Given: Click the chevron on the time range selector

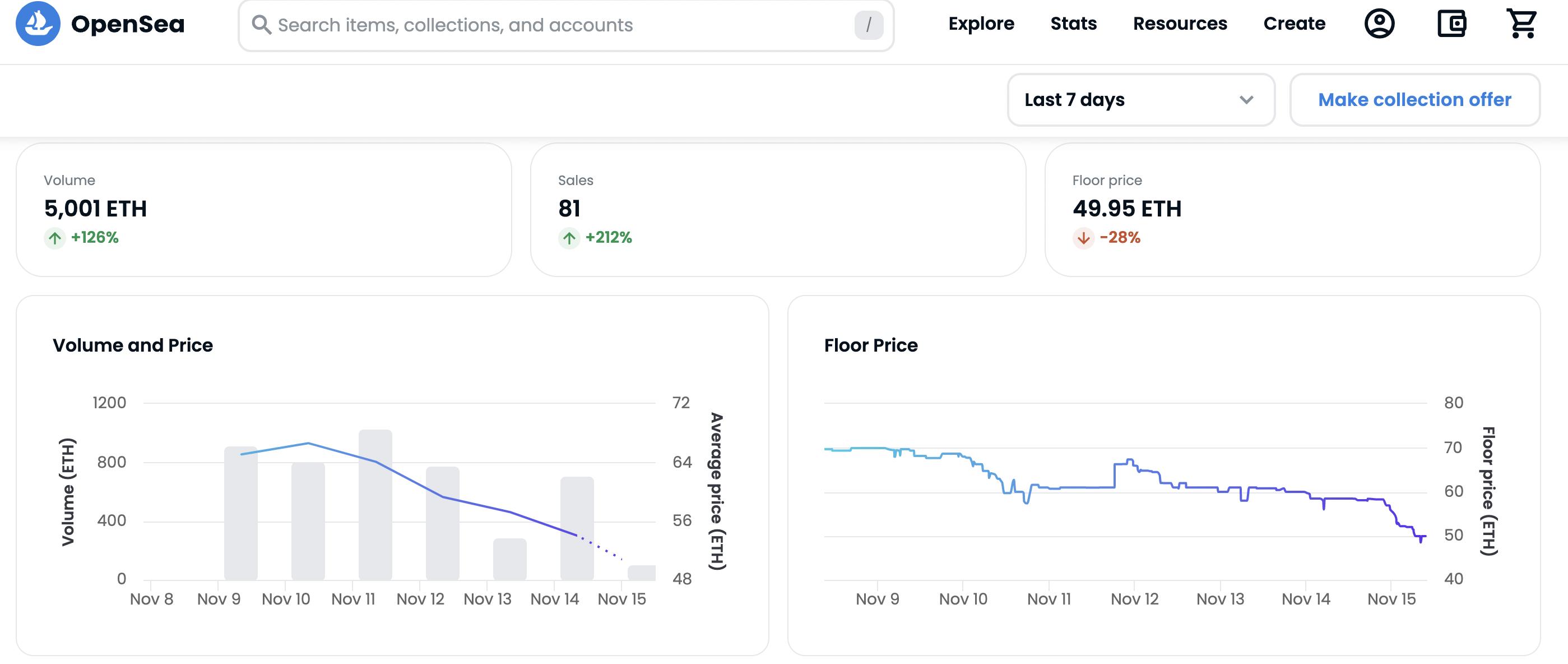Looking at the screenshot, I should (1245, 100).
